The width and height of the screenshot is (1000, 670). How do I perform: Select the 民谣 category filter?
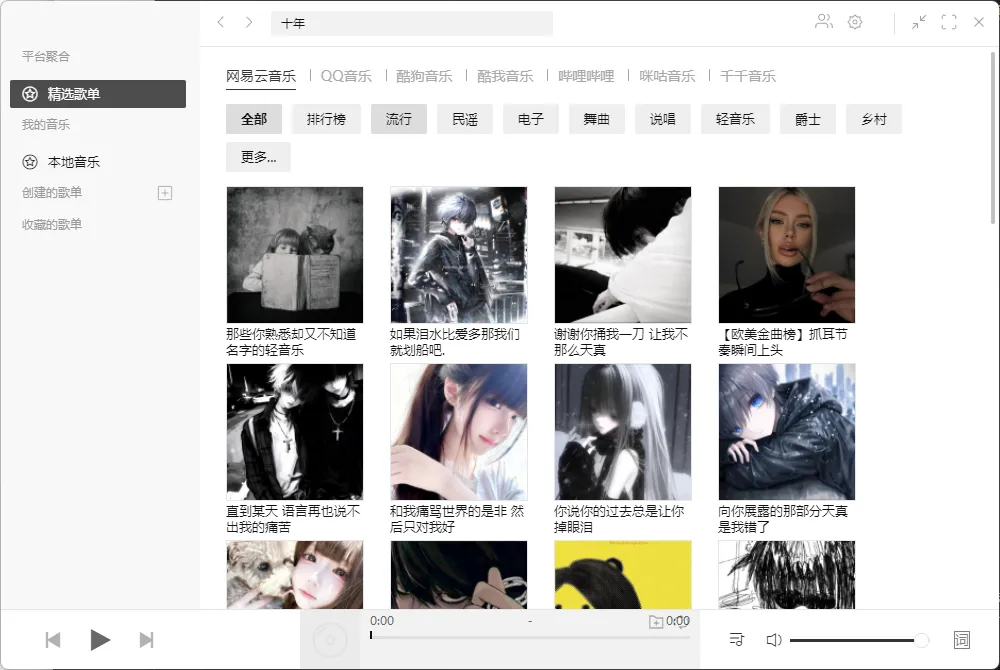tap(465, 119)
